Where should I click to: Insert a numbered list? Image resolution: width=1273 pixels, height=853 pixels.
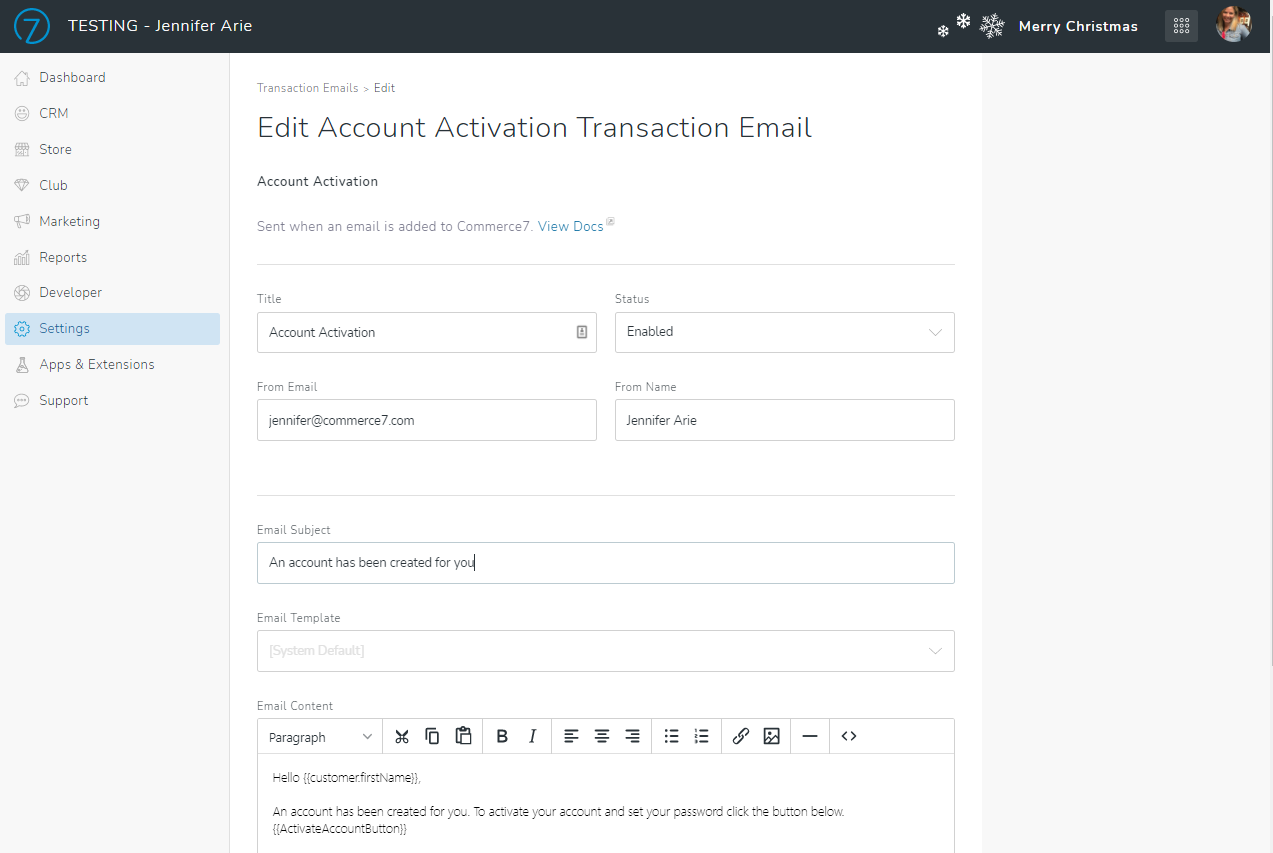(701, 736)
